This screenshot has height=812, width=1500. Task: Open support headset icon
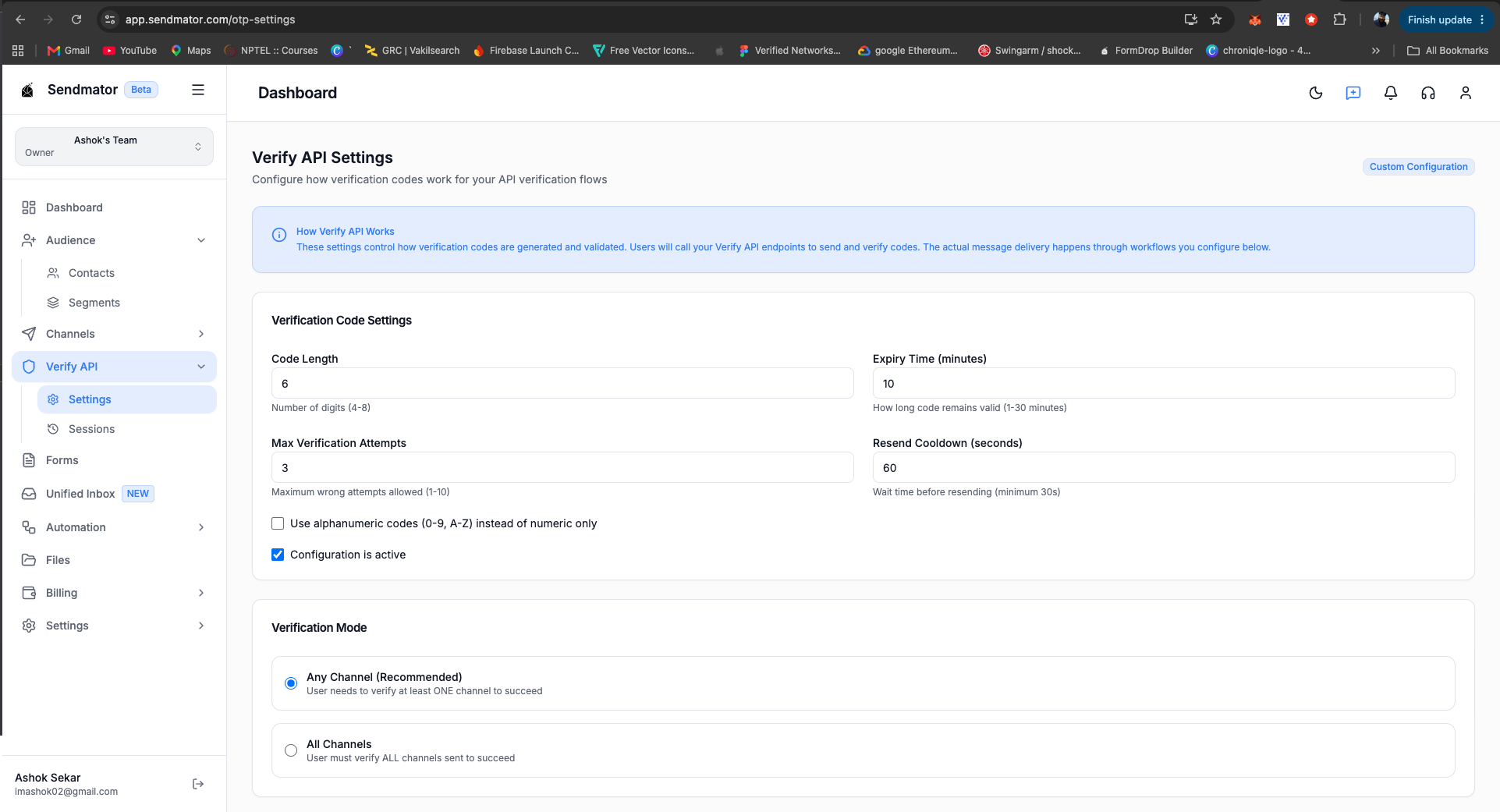pyautogui.click(x=1428, y=93)
